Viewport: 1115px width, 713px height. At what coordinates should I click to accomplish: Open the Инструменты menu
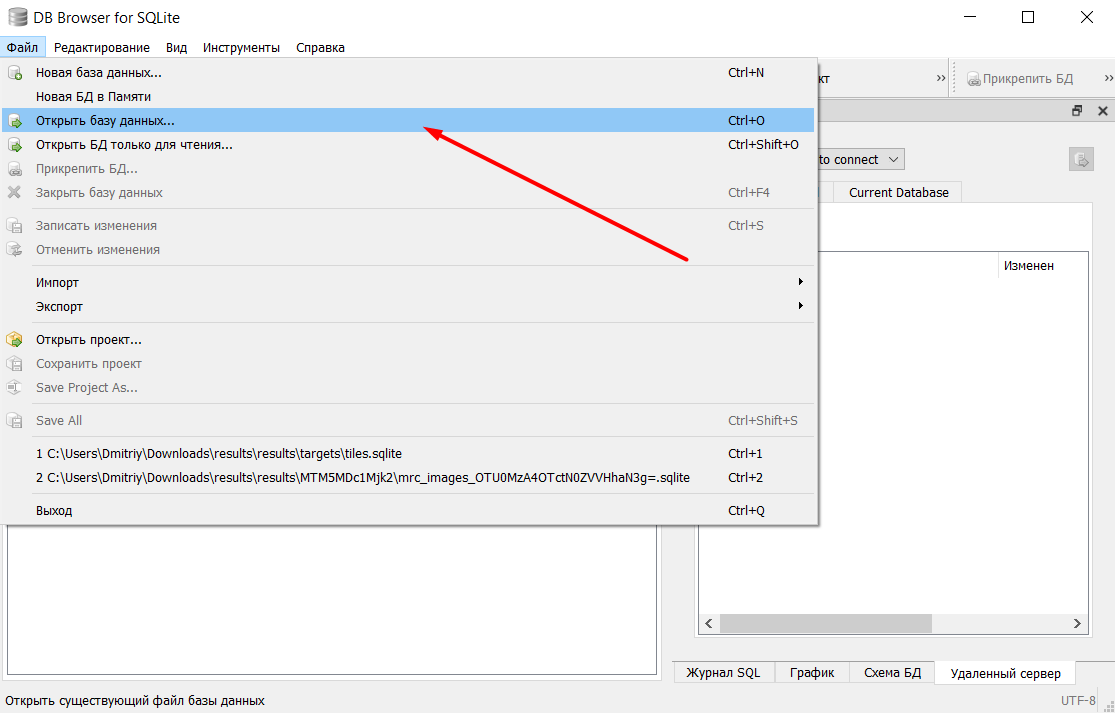coord(241,48)
